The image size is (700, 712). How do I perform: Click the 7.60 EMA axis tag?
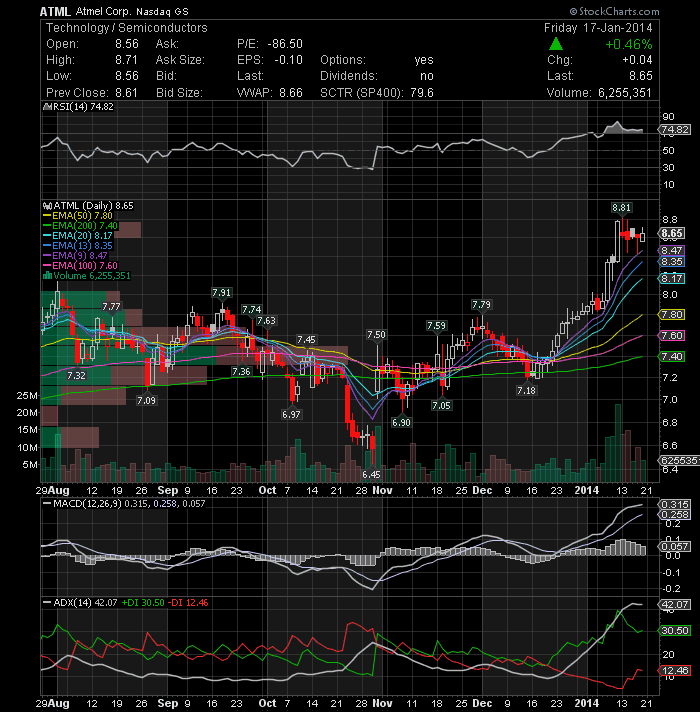pos(671,336)
